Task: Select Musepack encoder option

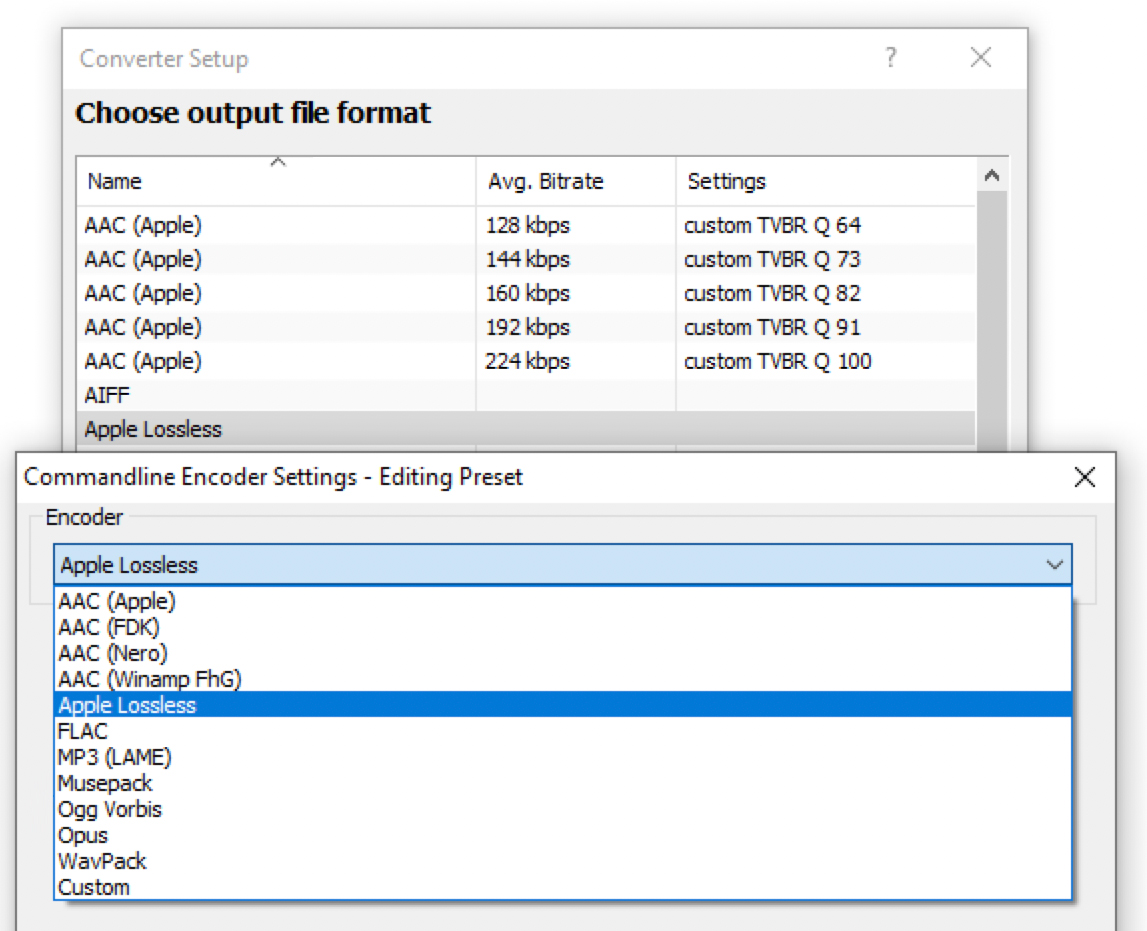Action: pos(563,783)
